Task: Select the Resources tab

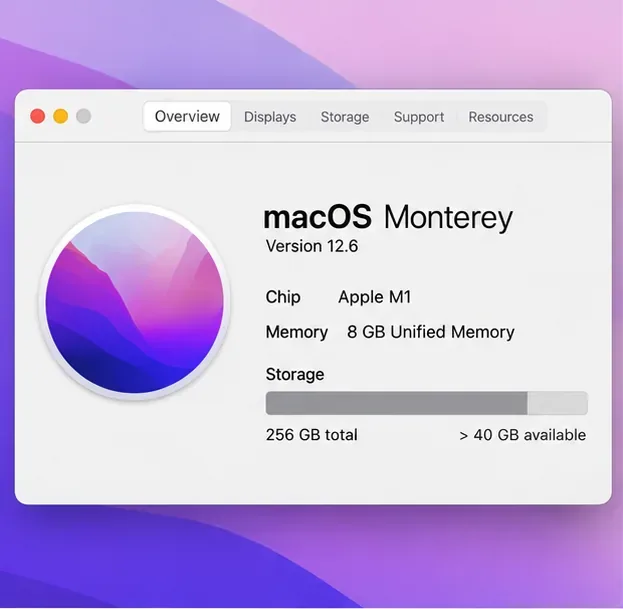Action: [501, 117]
